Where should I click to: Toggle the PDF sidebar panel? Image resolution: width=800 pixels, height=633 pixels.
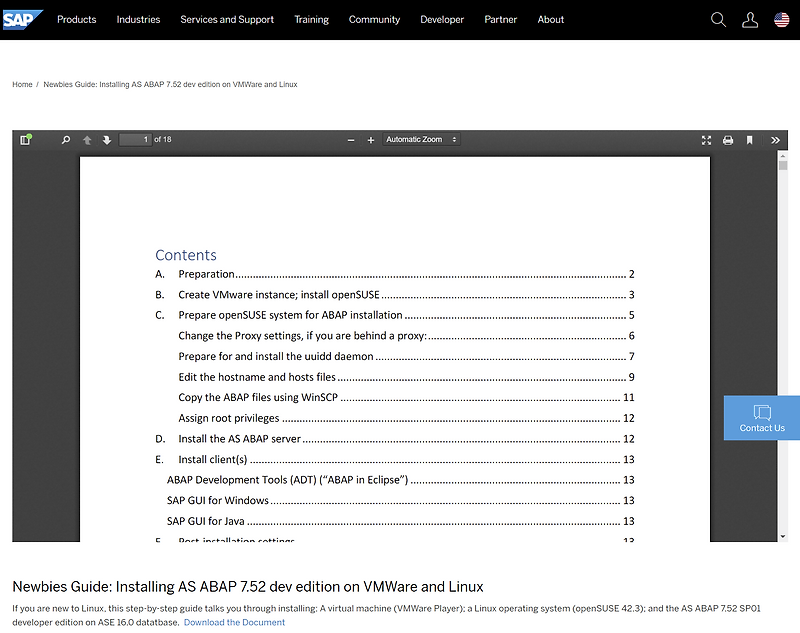point(27,139)
